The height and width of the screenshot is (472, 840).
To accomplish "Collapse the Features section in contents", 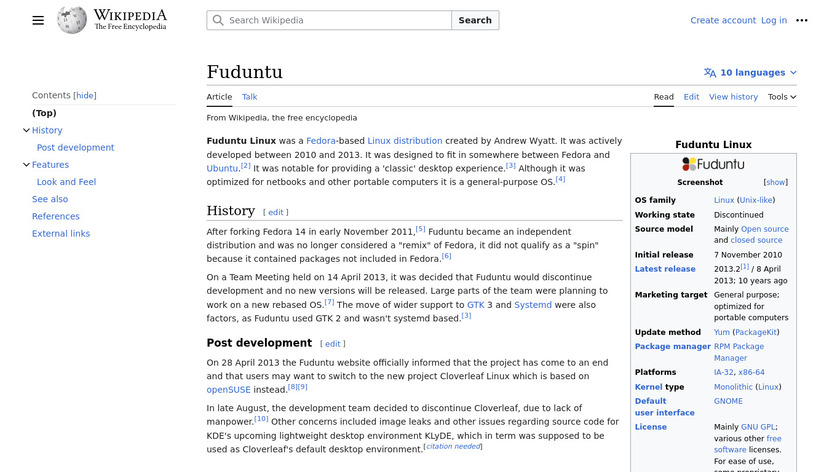I will click(x=26, y=164).
